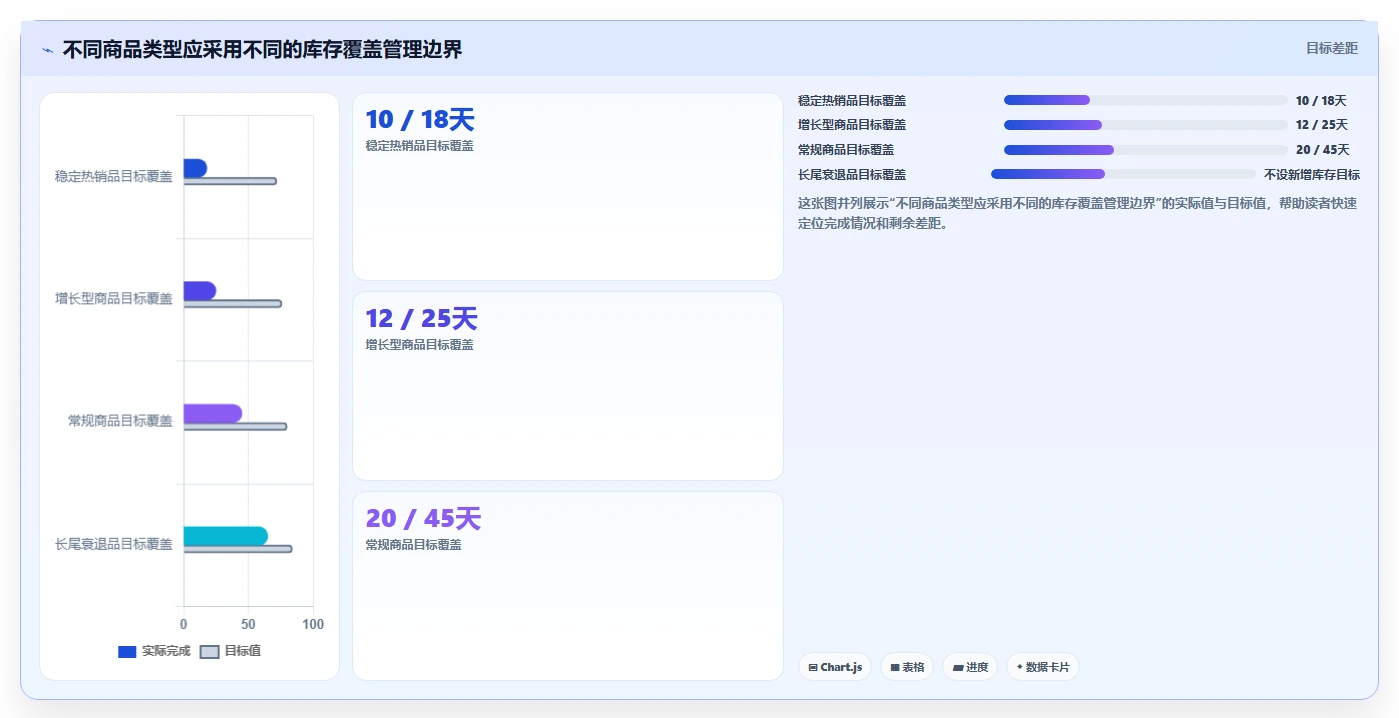The image size is (1399, 718).
Task: Click the progress bar for 增长型商品目标覆盖
Action: 1145,125
